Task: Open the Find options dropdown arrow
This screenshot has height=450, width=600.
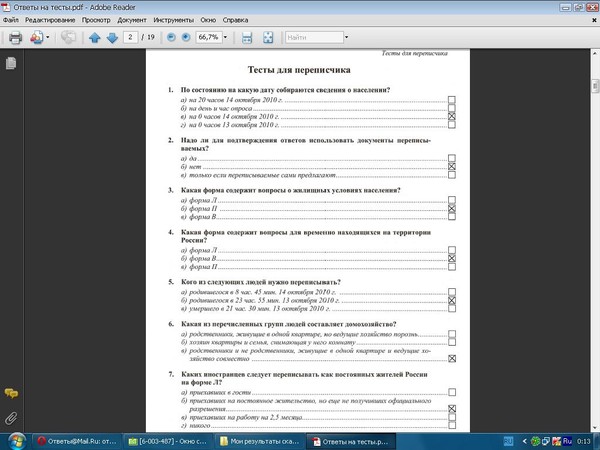Action: coord(346,37)
